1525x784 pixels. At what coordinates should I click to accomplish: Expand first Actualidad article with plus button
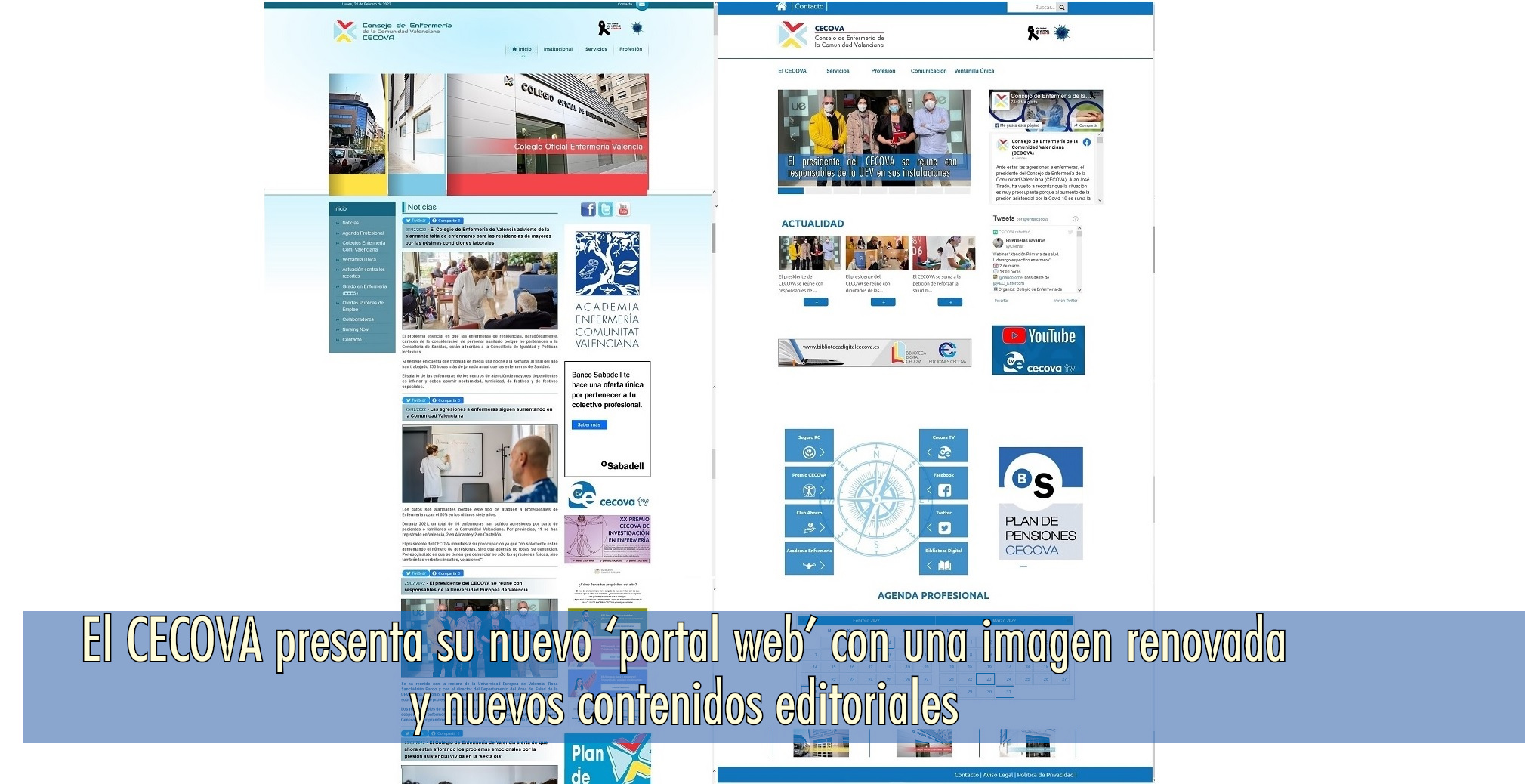(x=816, y=302)
